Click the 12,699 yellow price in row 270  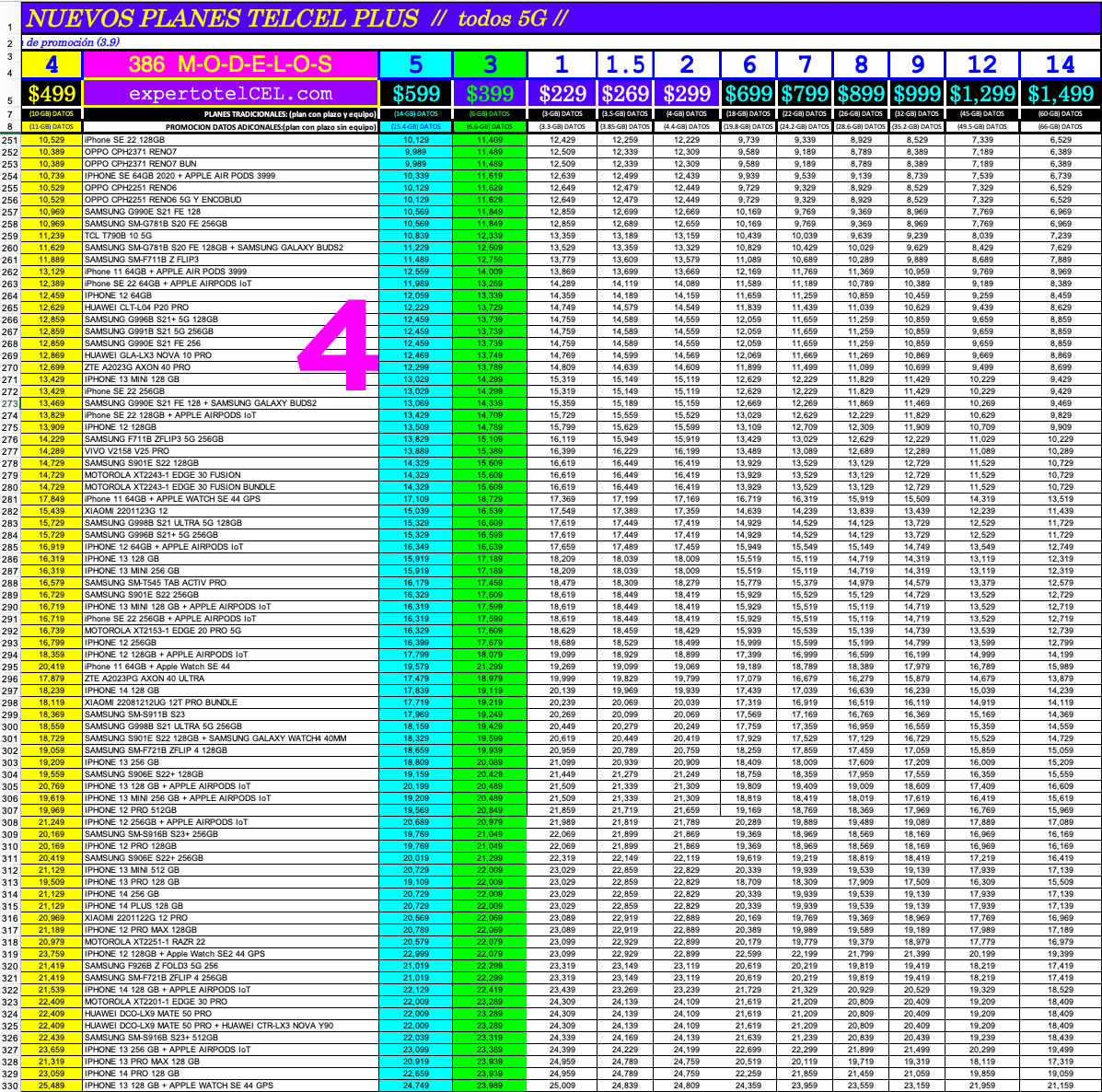point(52,366)
